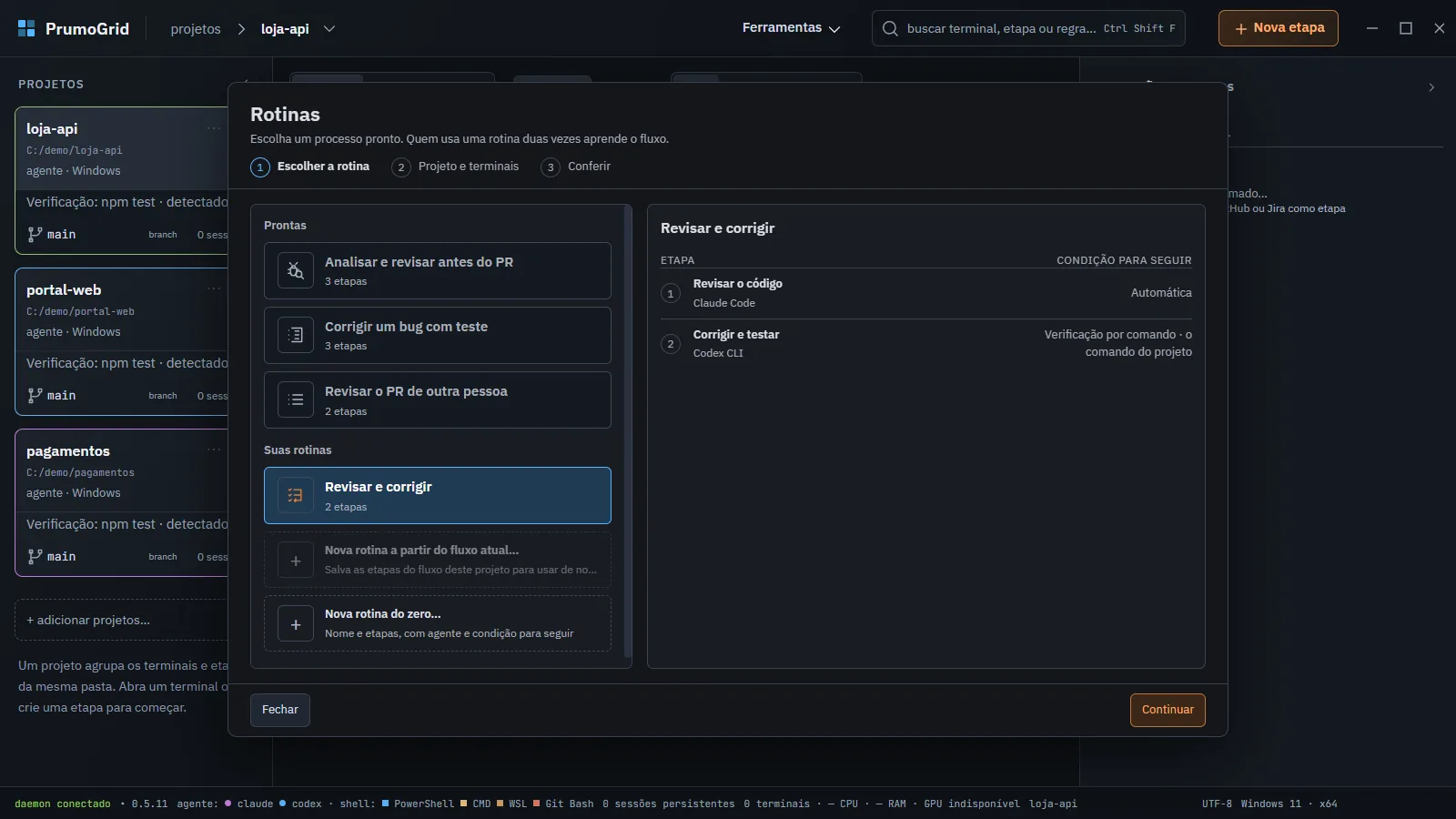Screen dimensions: 1456x819
Task: Click the routines list vertical scrollbar
Action: click(627, 431)
